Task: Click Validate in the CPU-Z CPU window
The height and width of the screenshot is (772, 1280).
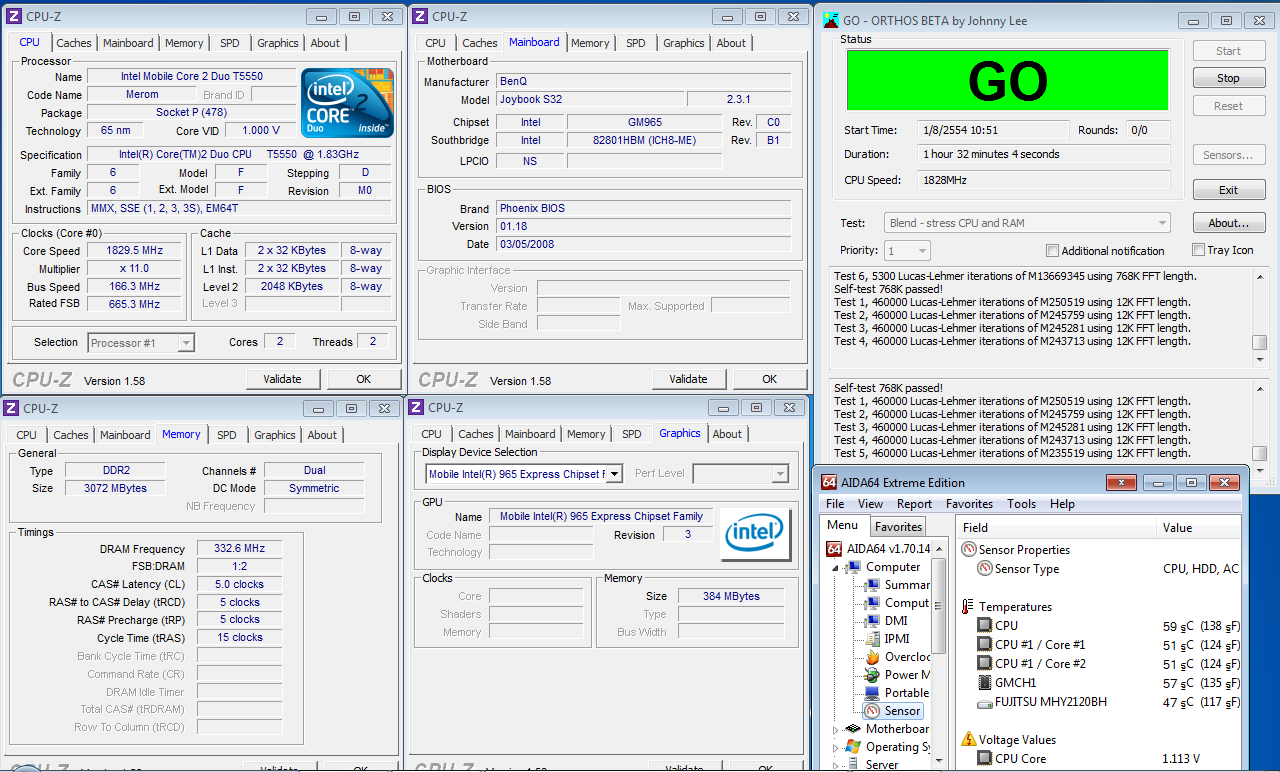Action: click(x=282, y=379)
